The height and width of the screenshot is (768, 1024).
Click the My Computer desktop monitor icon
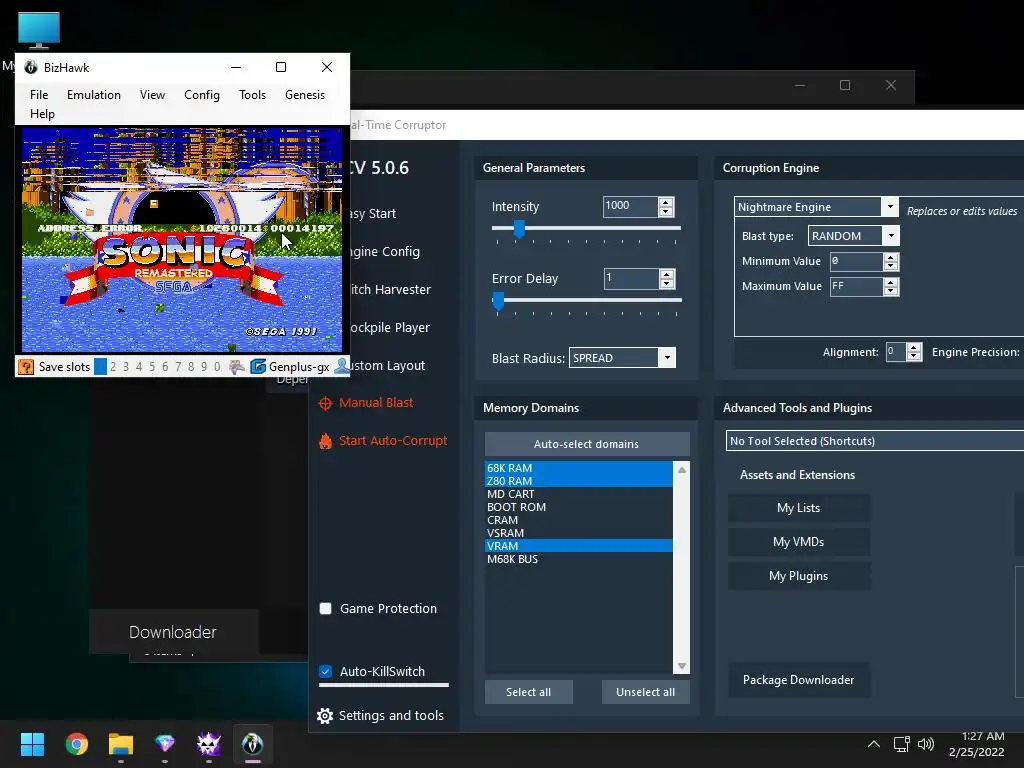pyautogui.click(x=39, y=30)
